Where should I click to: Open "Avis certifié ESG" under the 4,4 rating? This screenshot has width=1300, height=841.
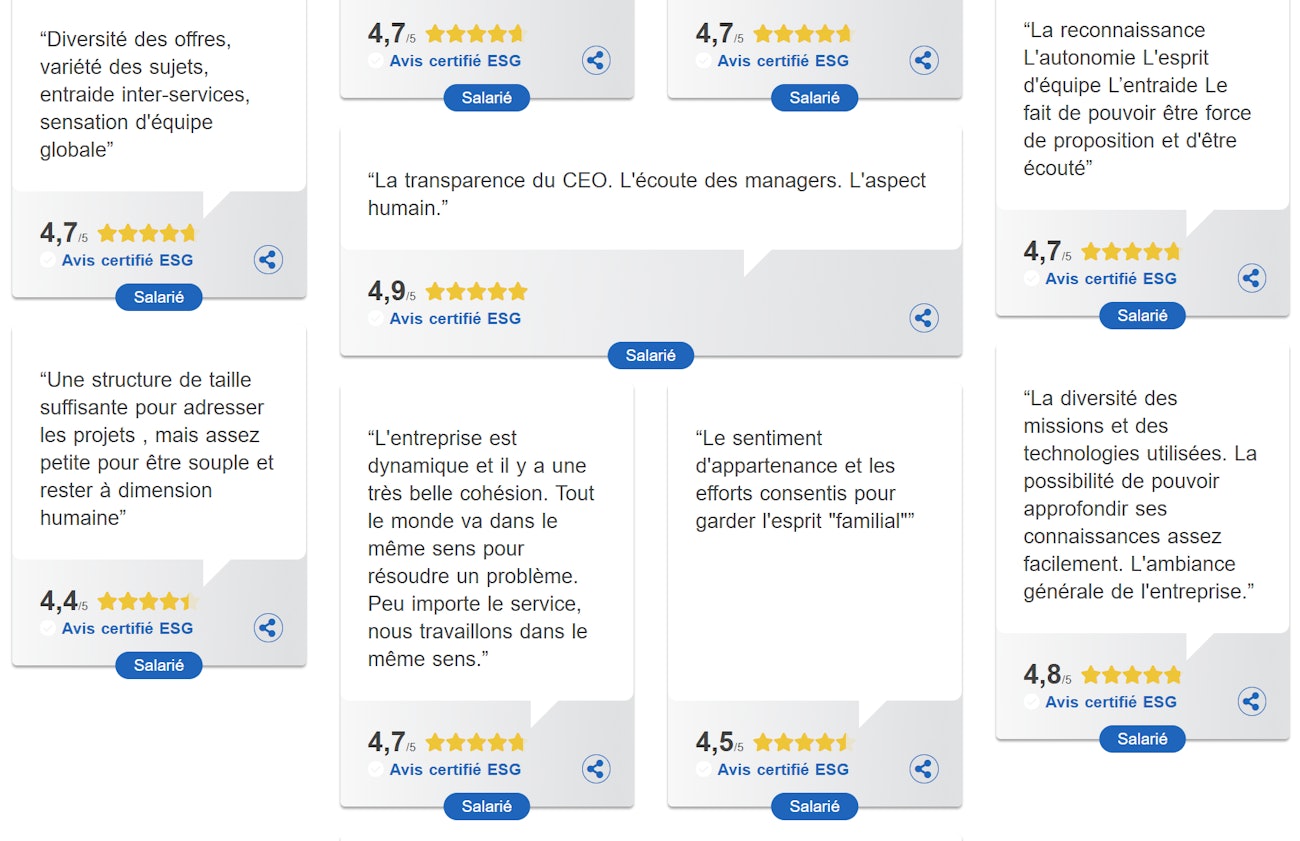127,628
